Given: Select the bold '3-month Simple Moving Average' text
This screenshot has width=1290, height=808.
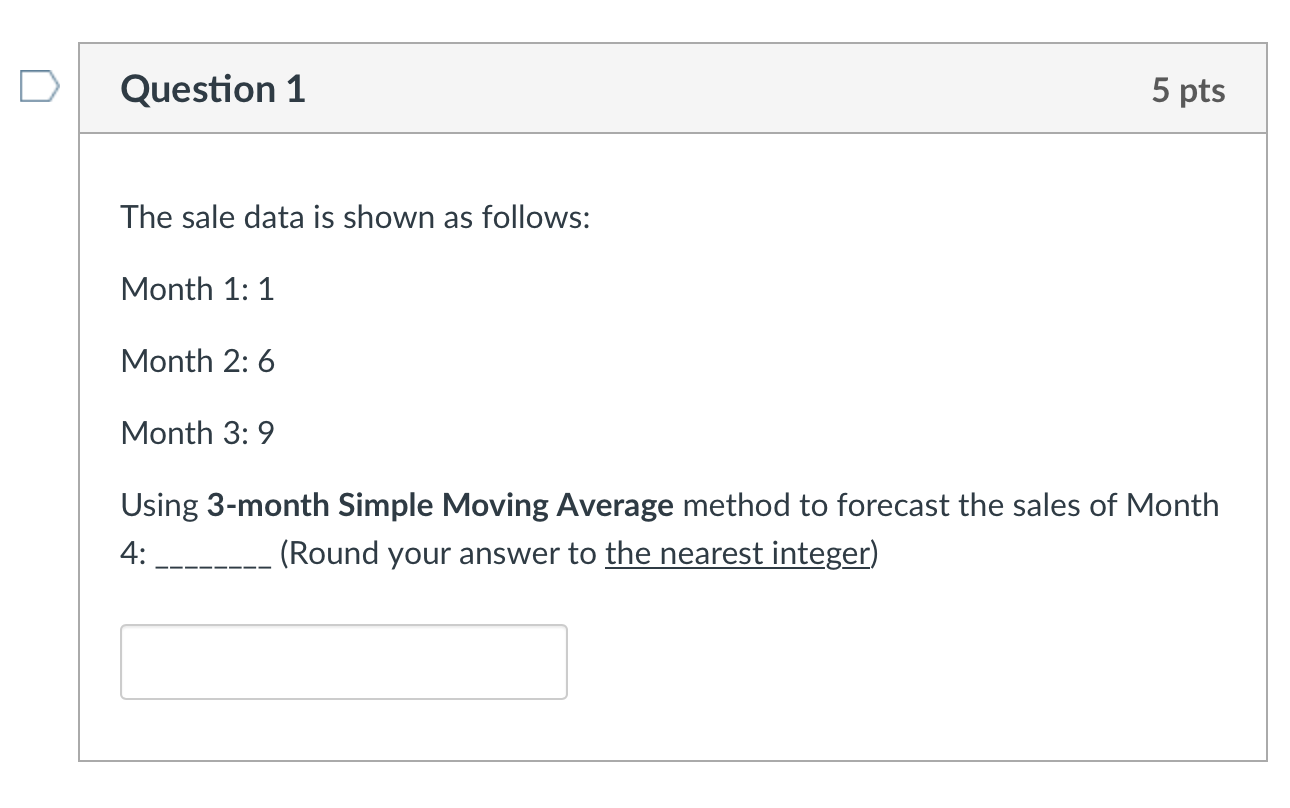Looking at the screenshot, I should [x=438, y=505].
